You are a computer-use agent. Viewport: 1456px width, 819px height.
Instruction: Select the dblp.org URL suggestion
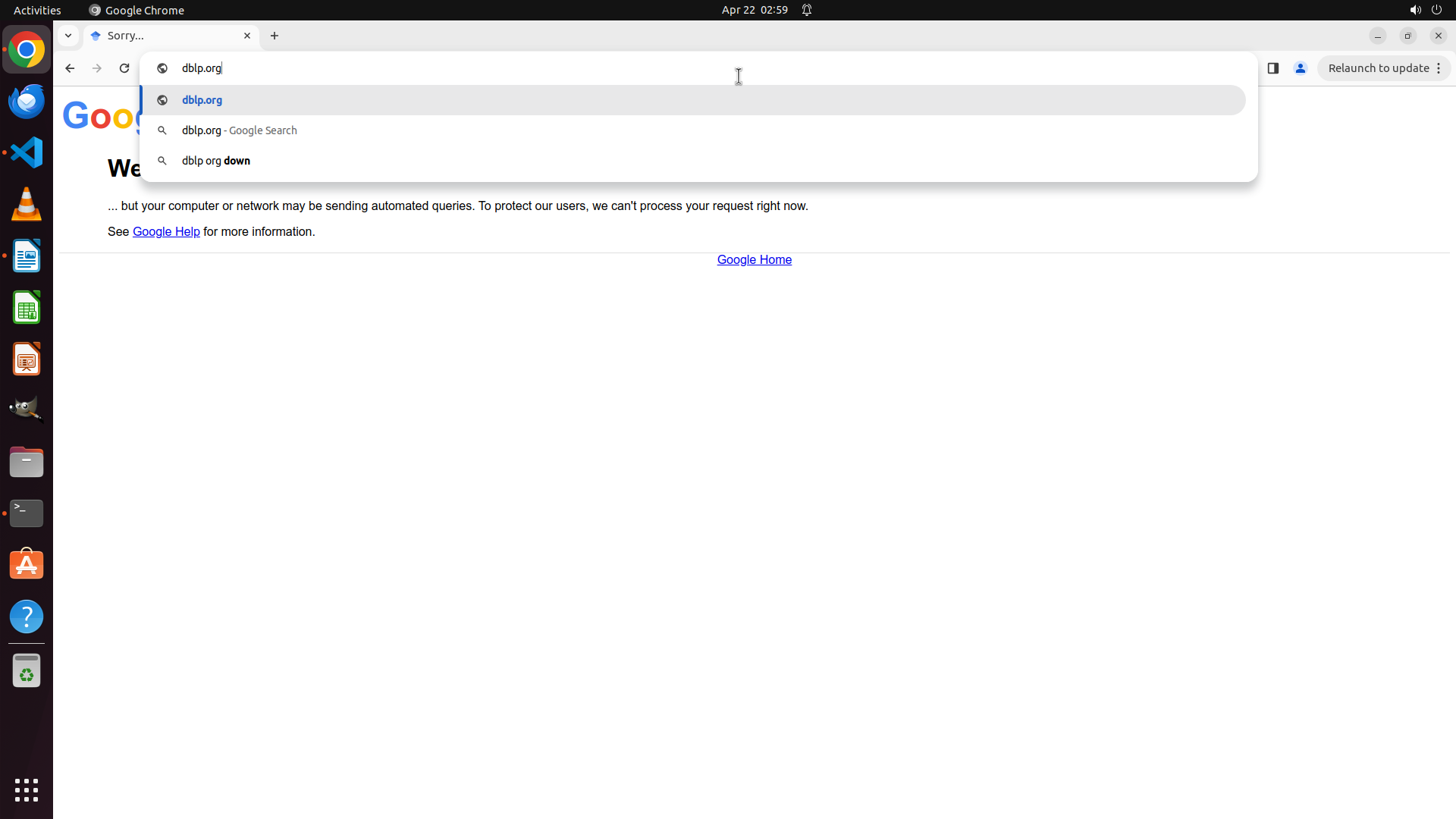point(202,100)
